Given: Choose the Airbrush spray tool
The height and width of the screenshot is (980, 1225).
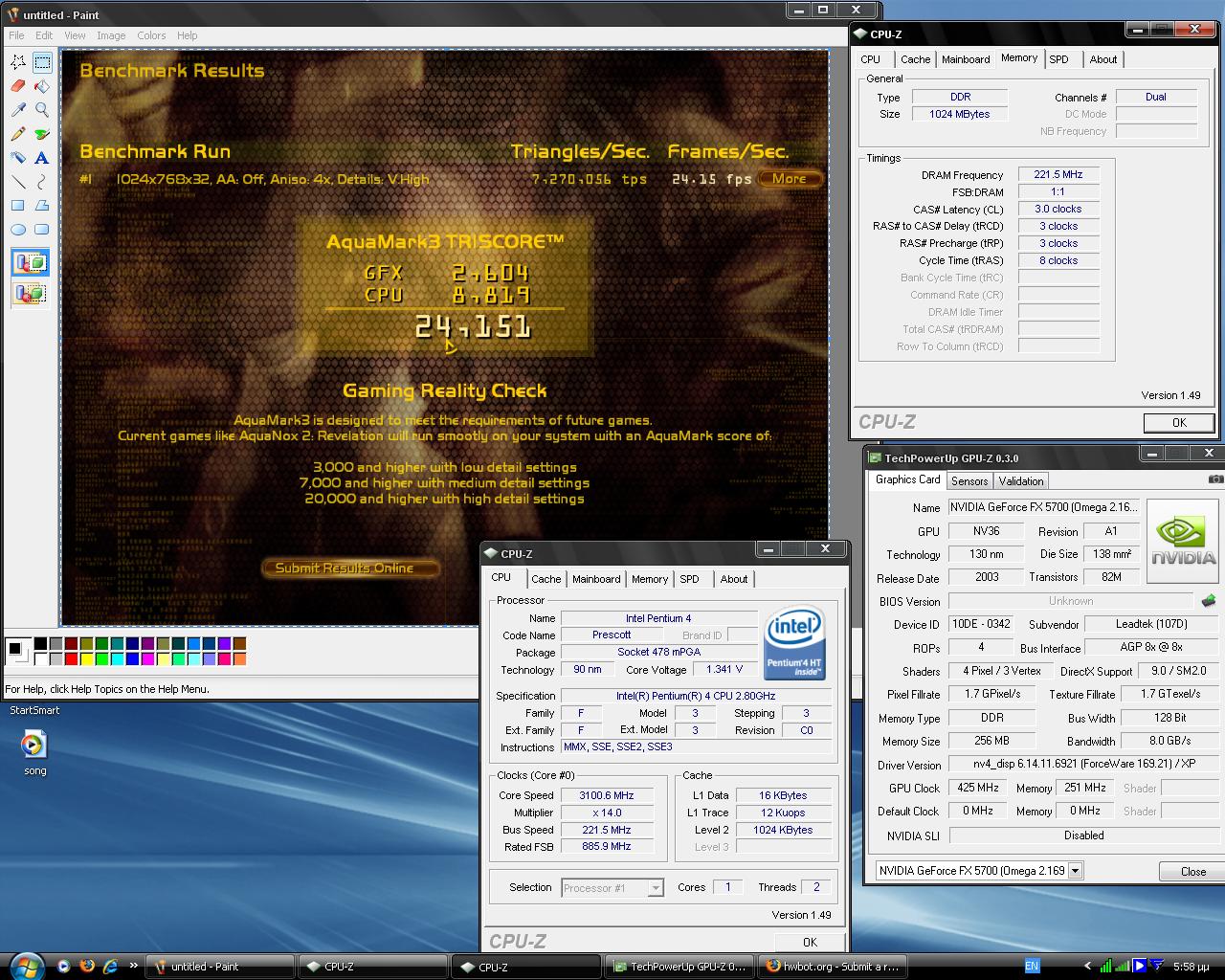Looking at the screenshot, I should point(18,158).
